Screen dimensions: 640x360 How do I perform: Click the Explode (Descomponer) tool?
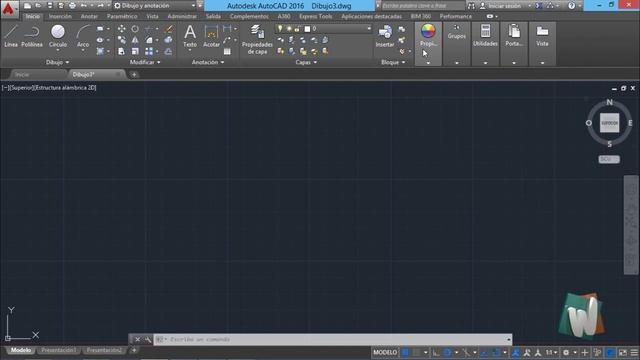click(169, 40)
